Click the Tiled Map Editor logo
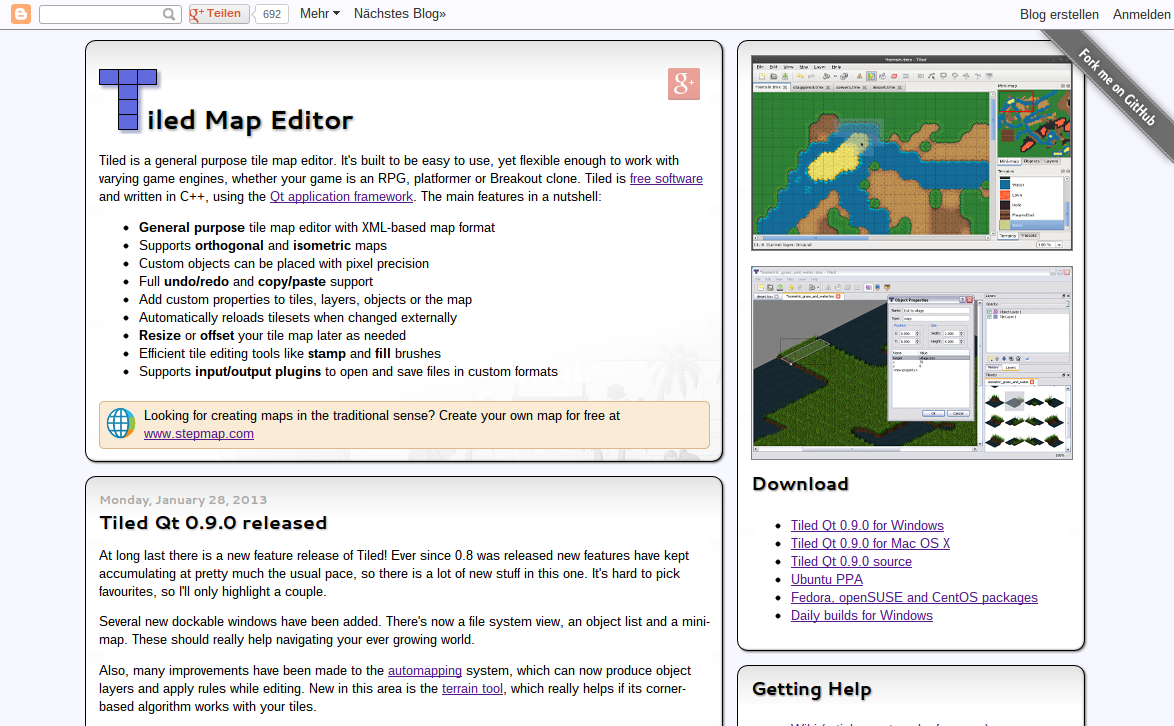Viewport: 1174px width, 726px height. point(226,101)
